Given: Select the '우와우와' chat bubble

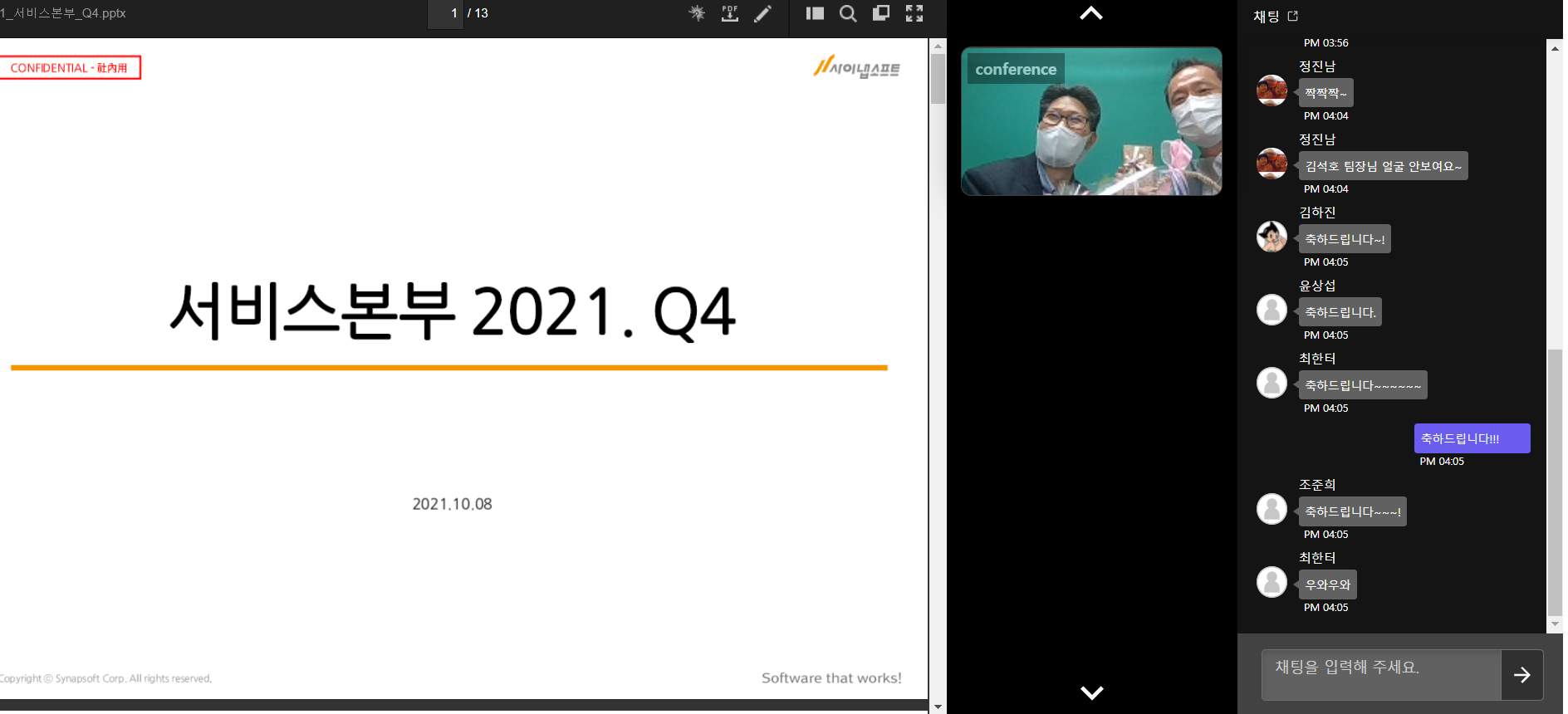Looking at the screenshot, I should tap(1327, 584).
